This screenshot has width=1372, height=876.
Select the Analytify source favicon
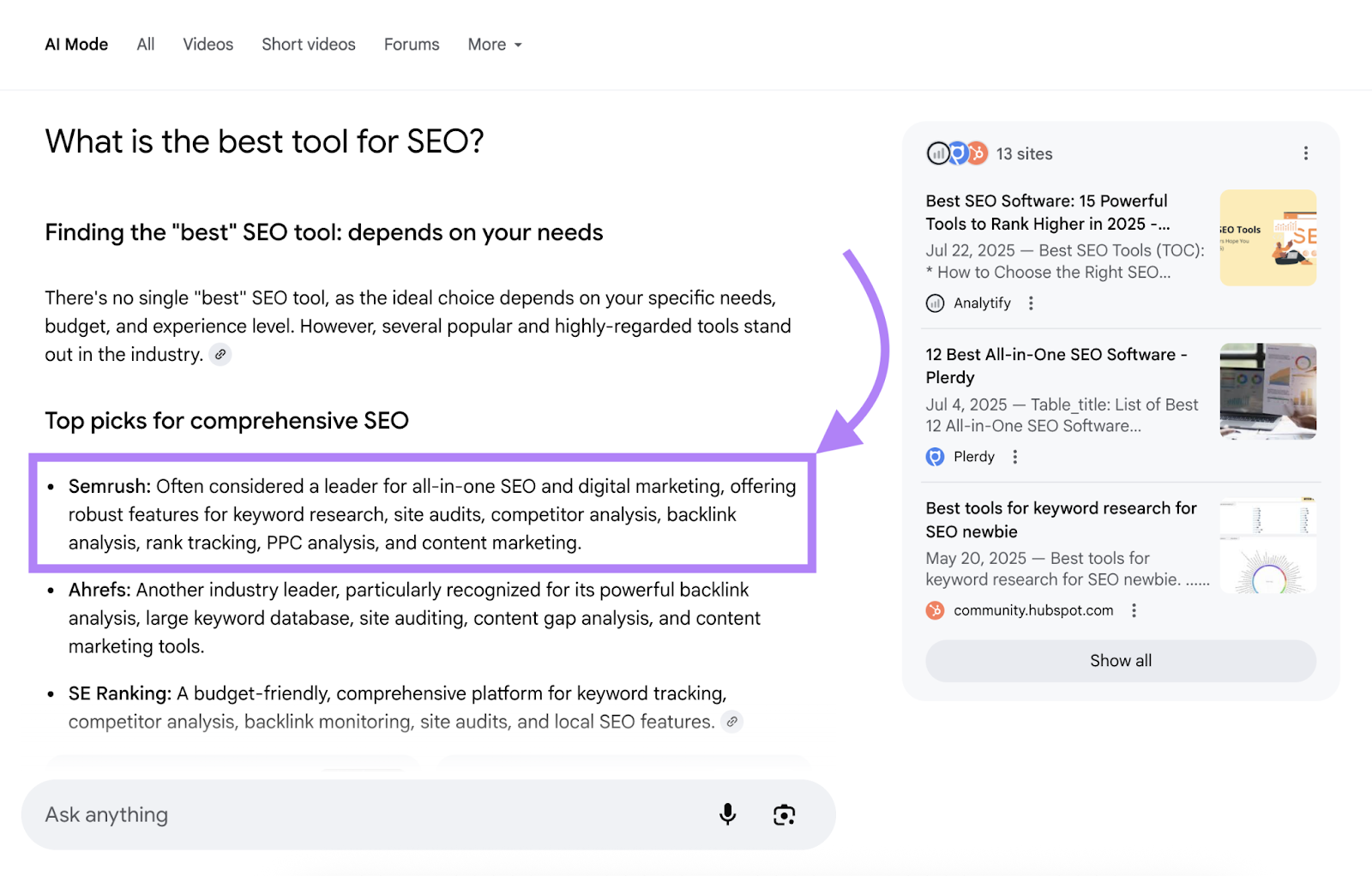(x=935, y=303)
